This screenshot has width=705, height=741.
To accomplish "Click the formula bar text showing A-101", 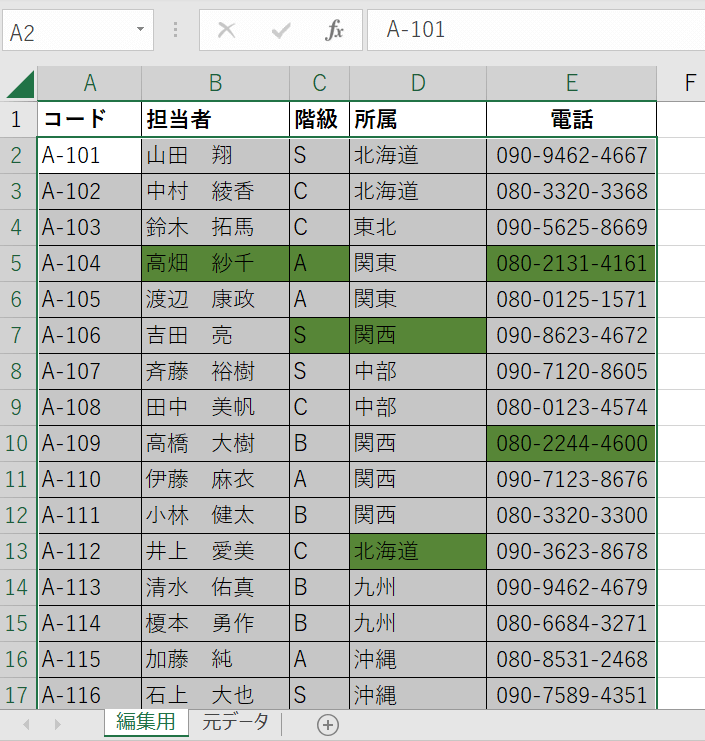I will coord(416,30).
